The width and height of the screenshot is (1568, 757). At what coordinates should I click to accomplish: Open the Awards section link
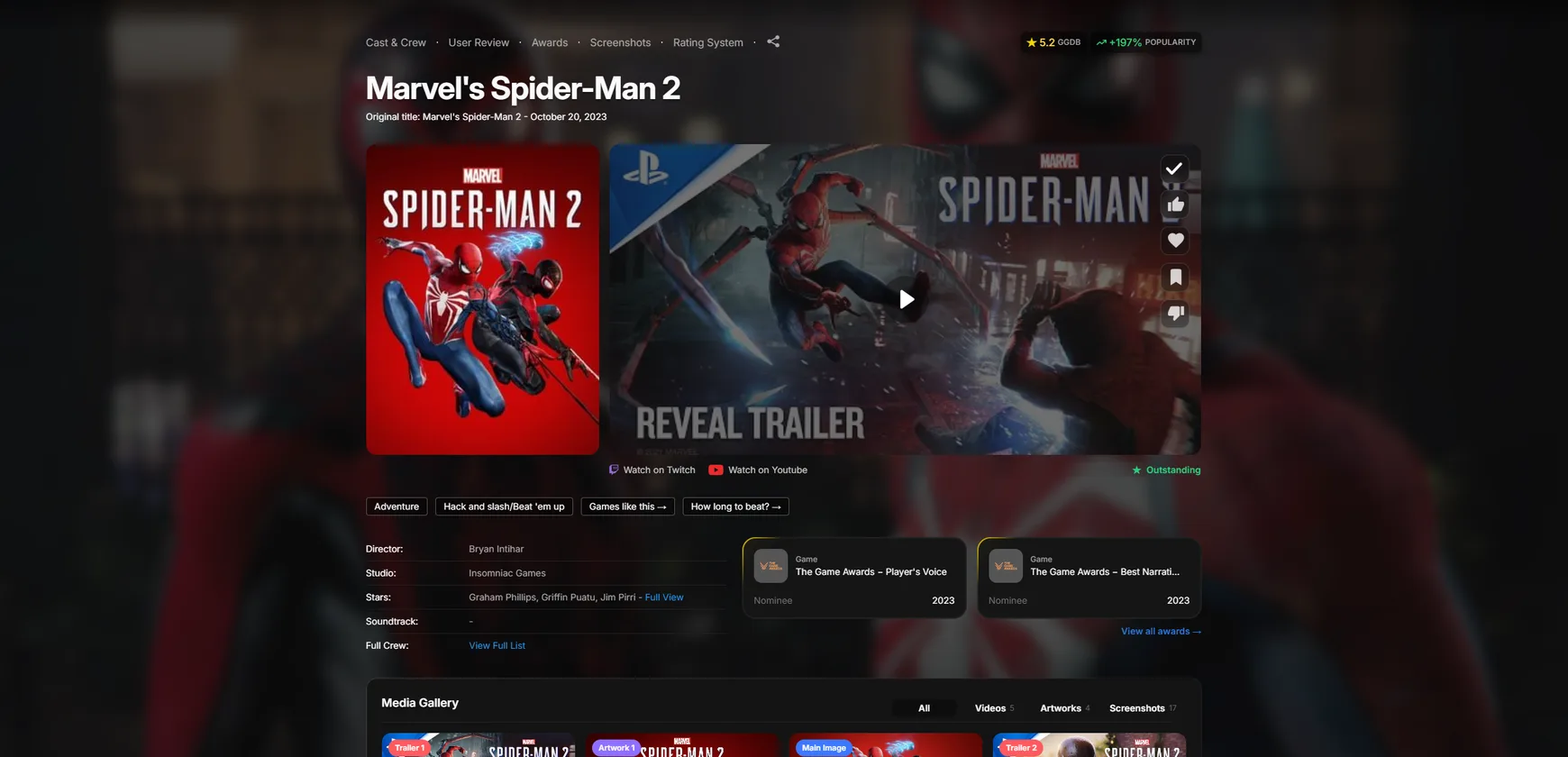coord(550,42)
